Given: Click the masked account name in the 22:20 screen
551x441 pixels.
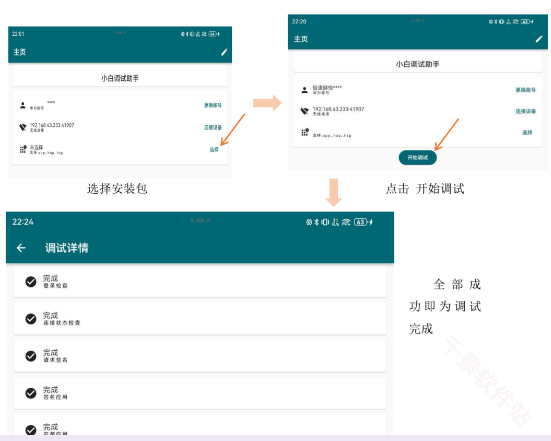Looking at the screenshot, I should (x=327, y=87).
